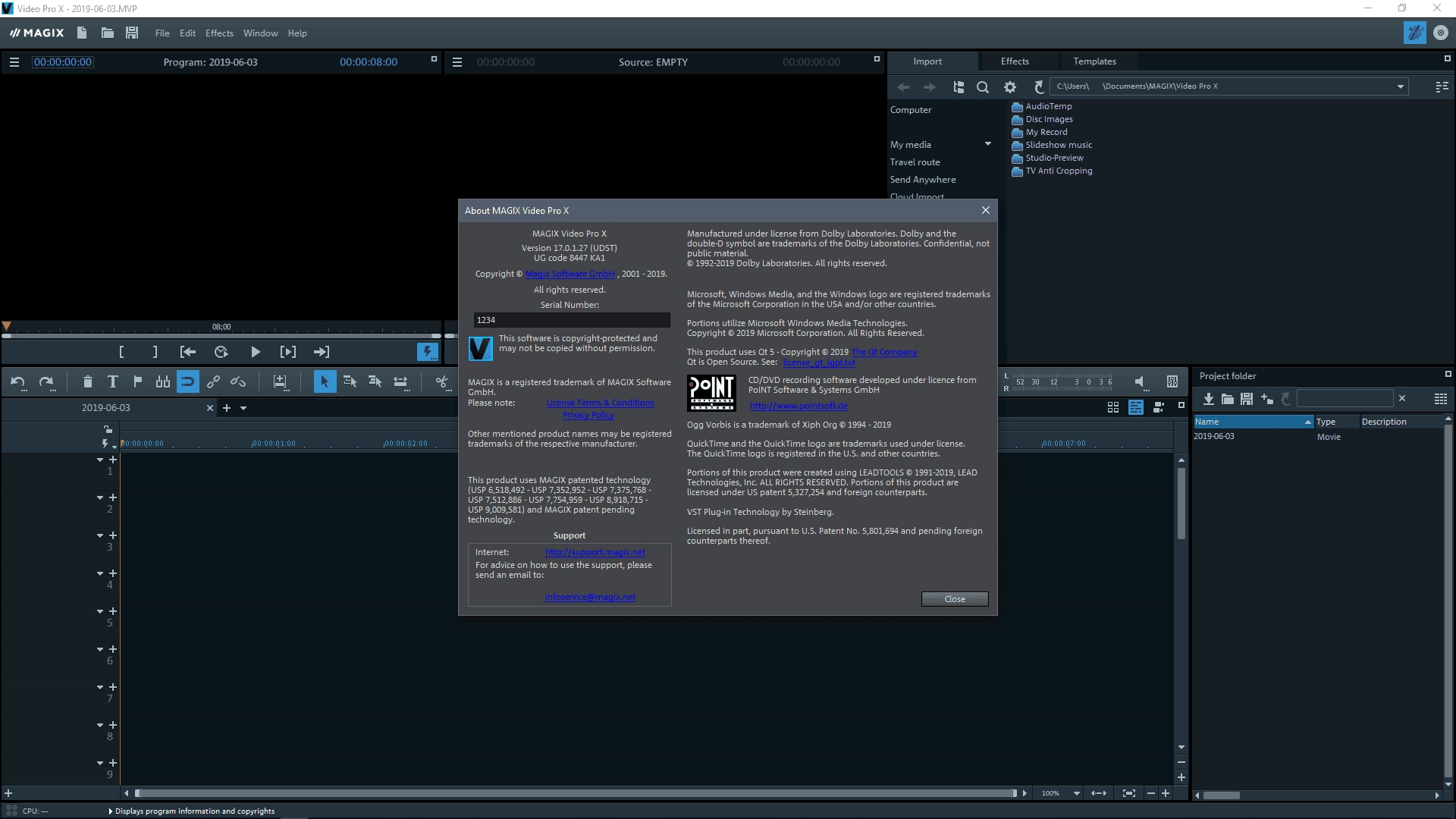Image resolution: width=1456 pixels, height=819 pixels.
Task: Click the Media Pool search magnifier icon
Action: (x=983, y=87)
